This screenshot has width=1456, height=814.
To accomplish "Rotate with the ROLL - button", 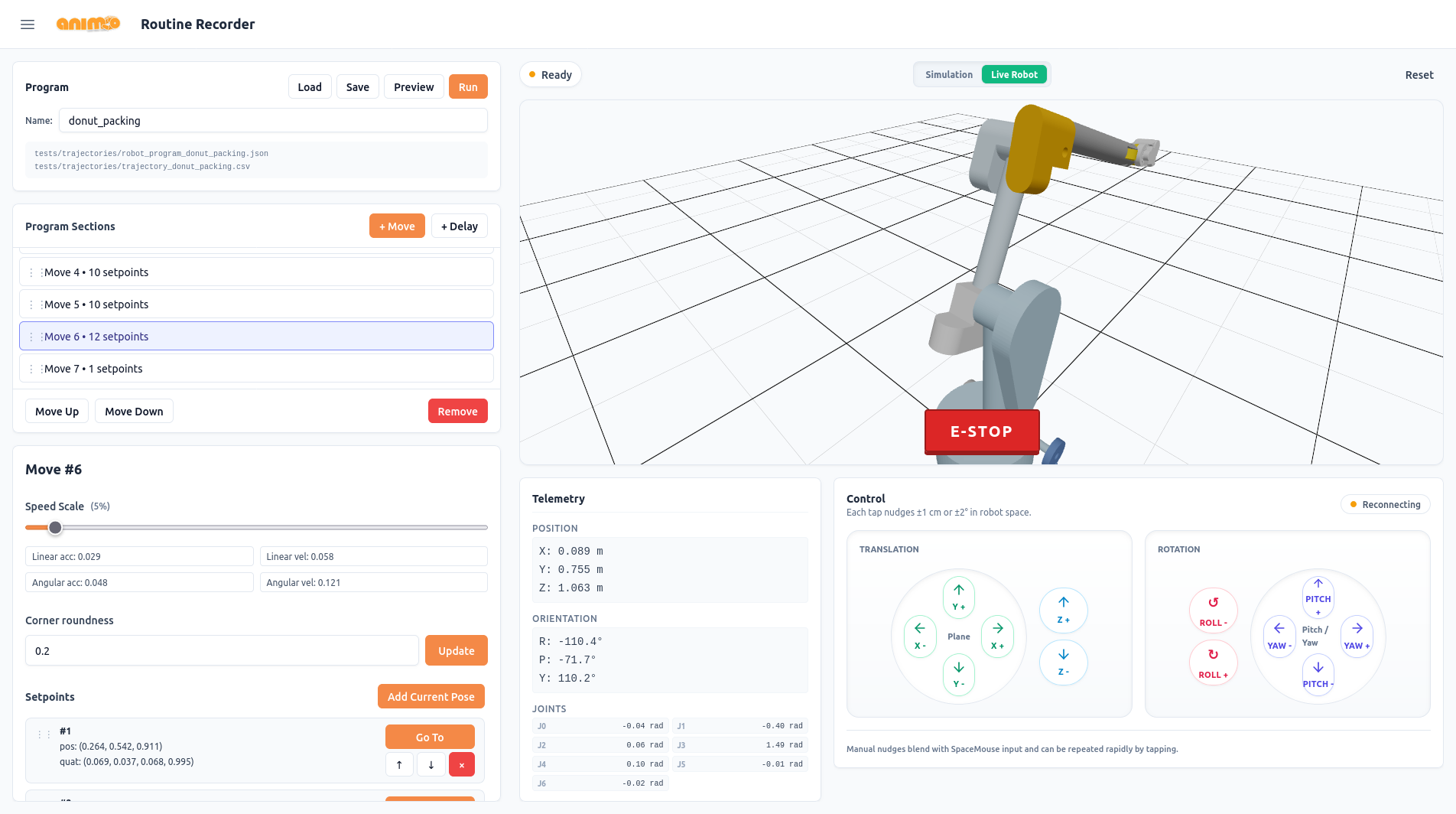I will click(1213, 610).
